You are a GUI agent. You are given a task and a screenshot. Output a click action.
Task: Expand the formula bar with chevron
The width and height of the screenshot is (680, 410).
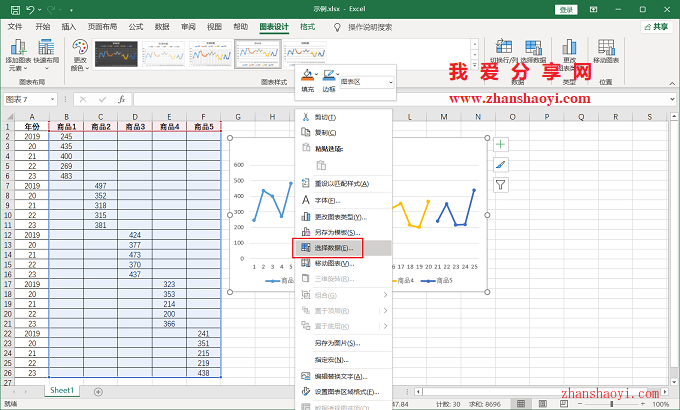673,99
